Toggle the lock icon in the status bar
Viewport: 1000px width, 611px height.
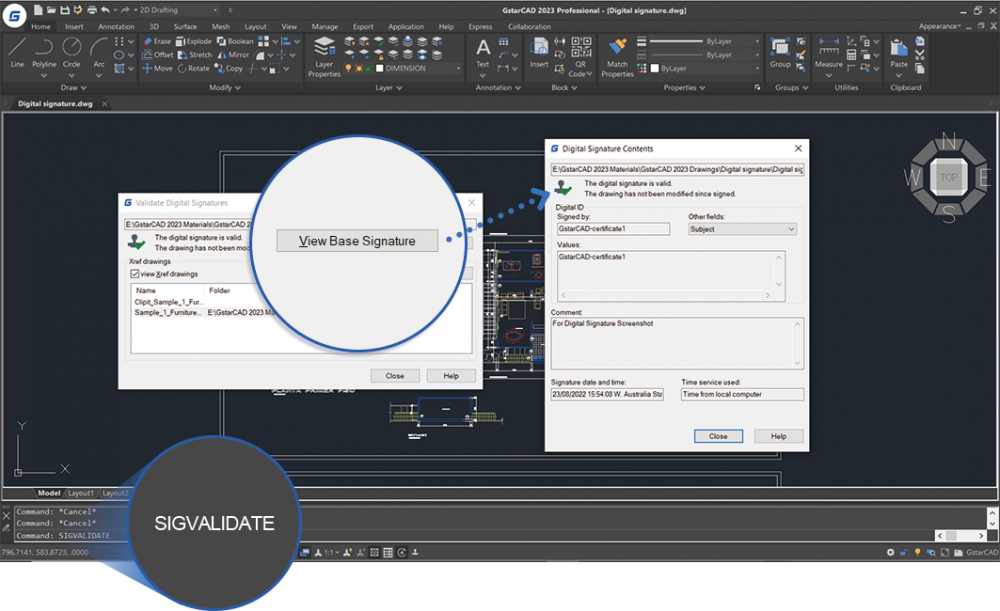[x=904, y=552]
